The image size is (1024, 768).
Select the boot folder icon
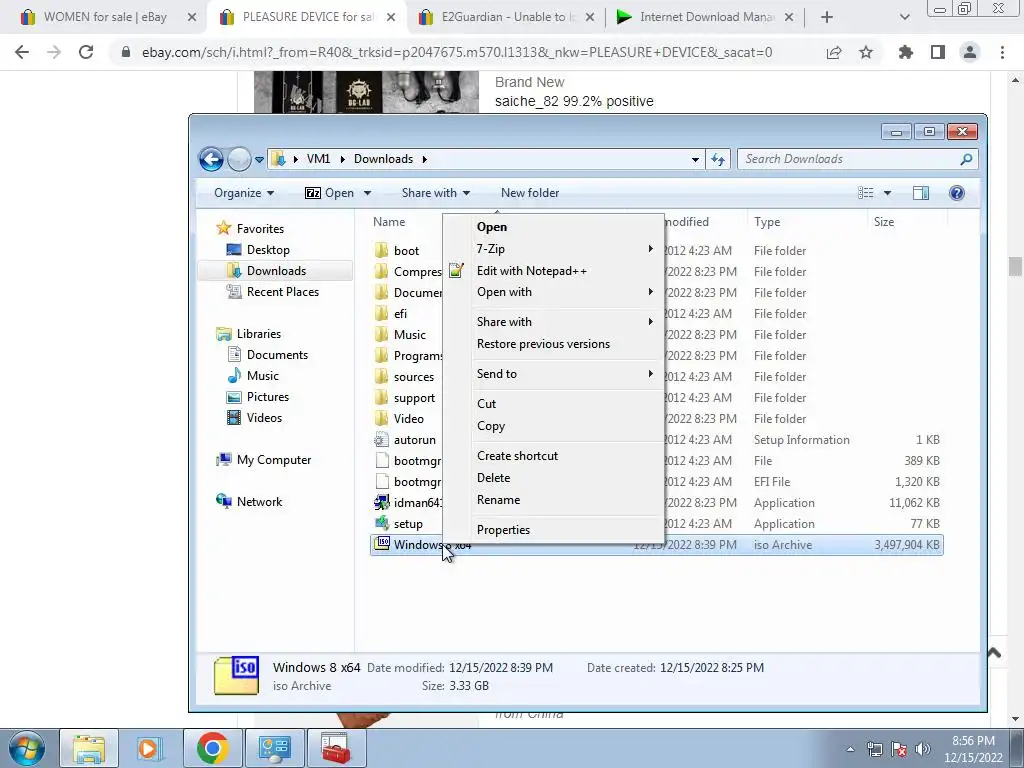[x=382, y=251]
